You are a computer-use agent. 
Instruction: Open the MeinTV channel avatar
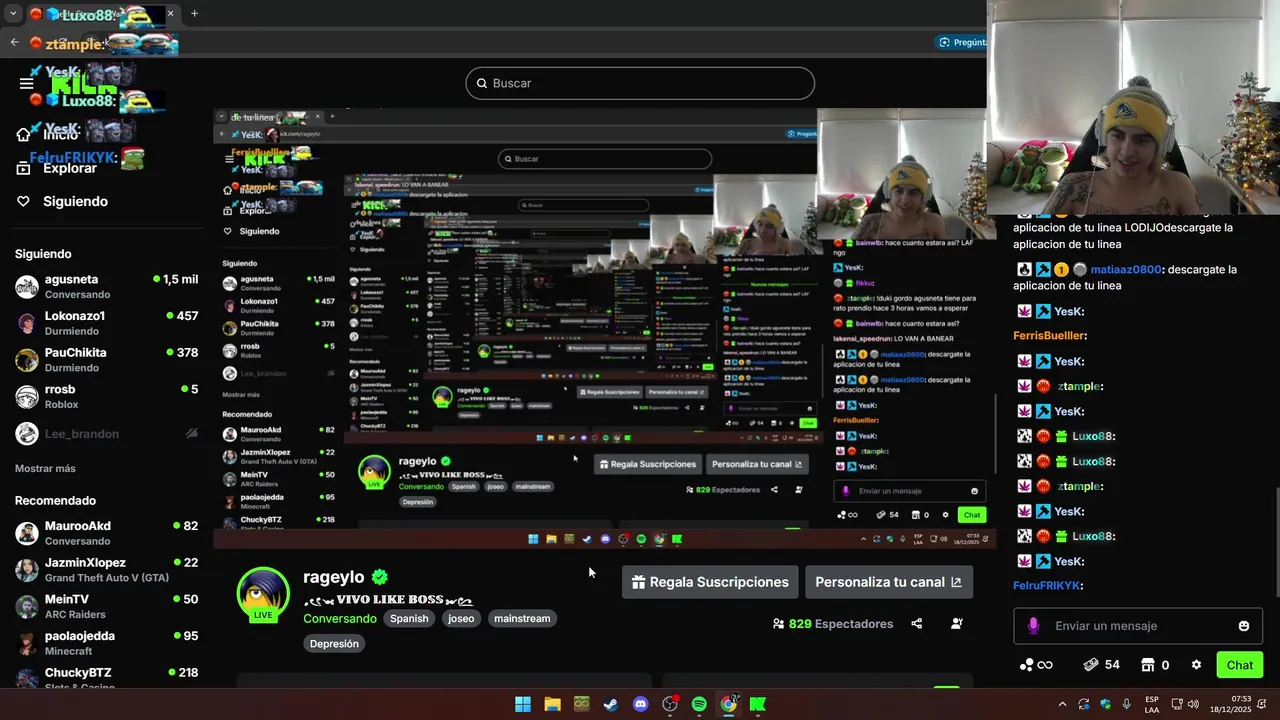click(27, 607)
